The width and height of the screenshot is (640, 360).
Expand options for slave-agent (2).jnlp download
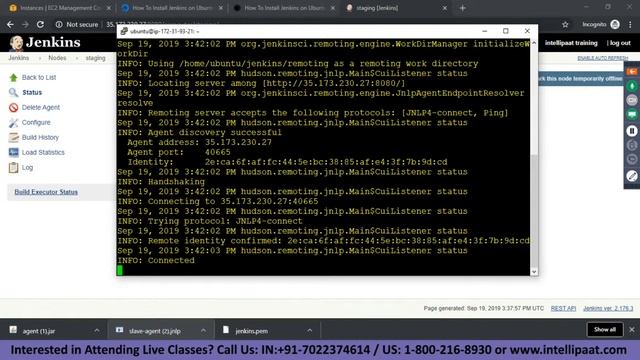[x=203, y=330]
